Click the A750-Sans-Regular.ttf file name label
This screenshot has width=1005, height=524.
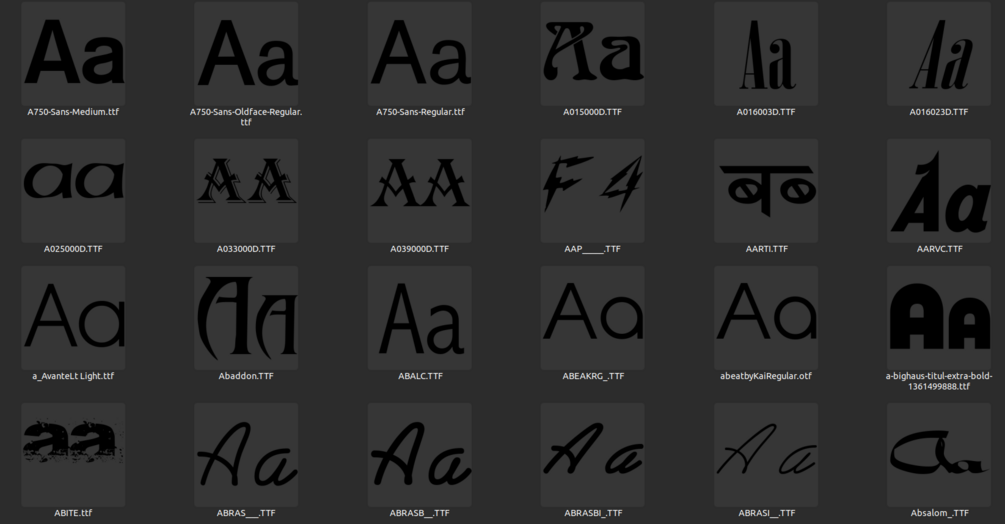(420, 111)
